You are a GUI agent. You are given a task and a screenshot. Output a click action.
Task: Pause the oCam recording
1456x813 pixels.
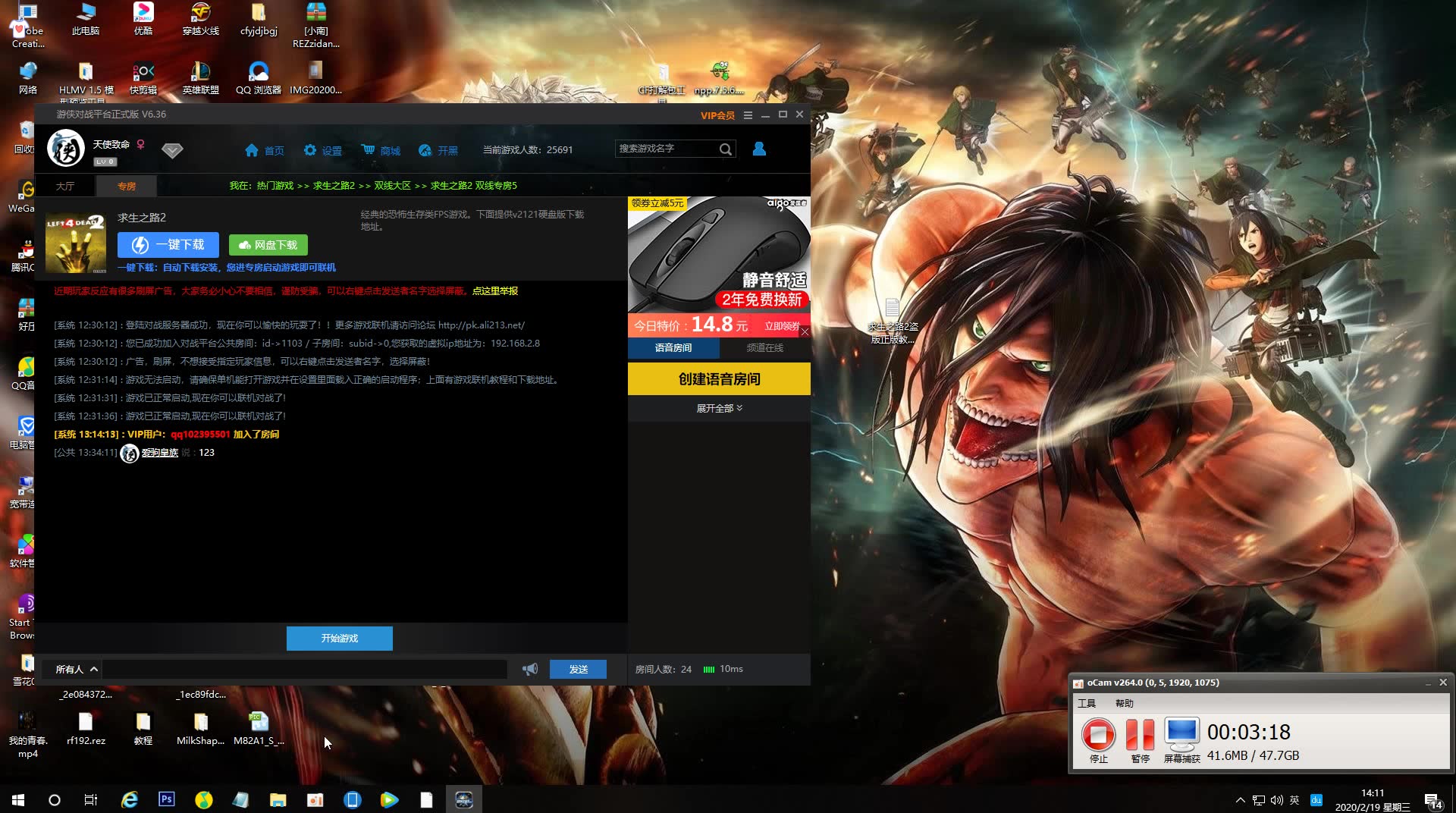pyautogui.click(x=1139, y=735)
